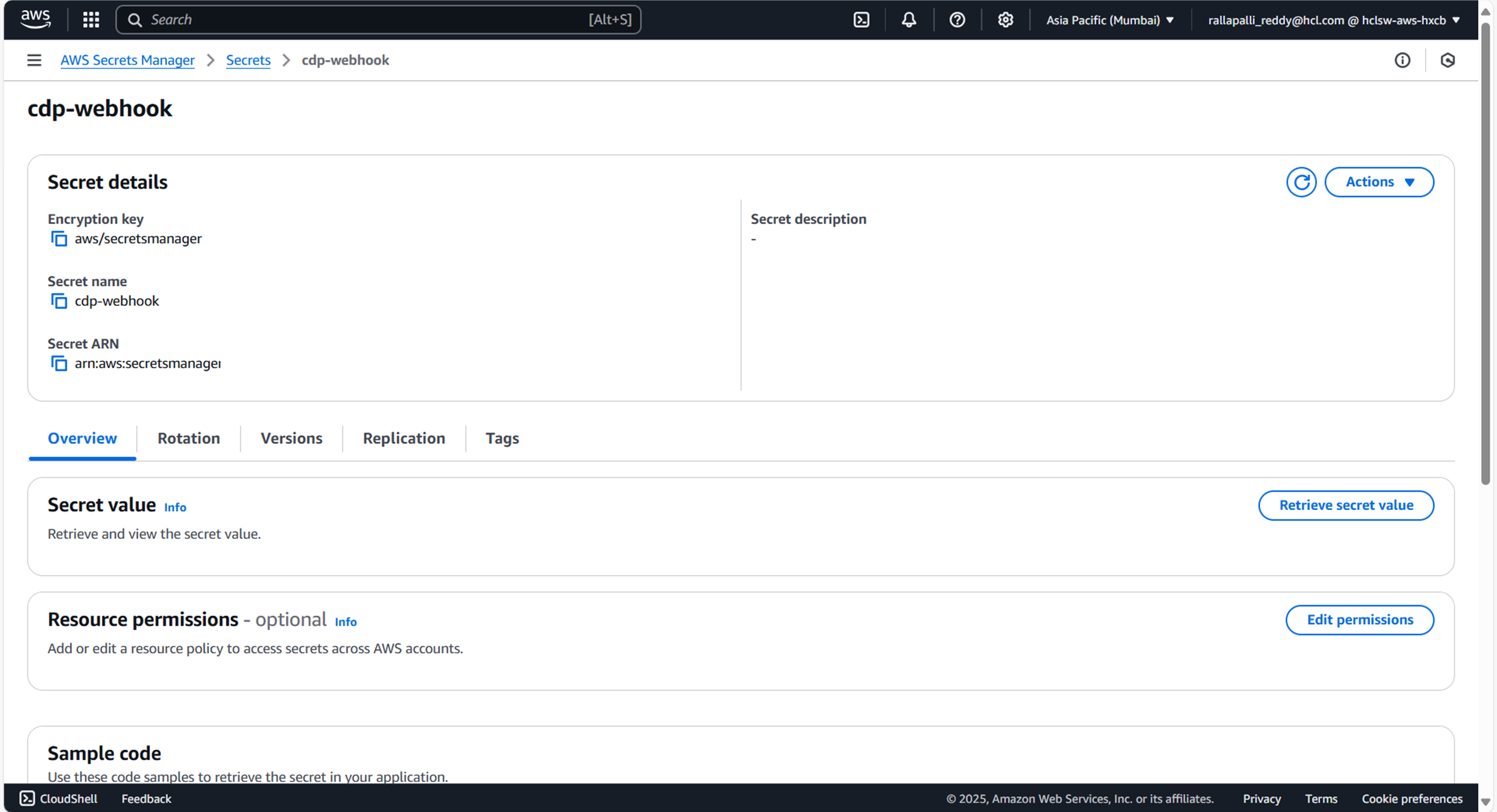Expand the Actions dropdown

tap(1379, 183)
